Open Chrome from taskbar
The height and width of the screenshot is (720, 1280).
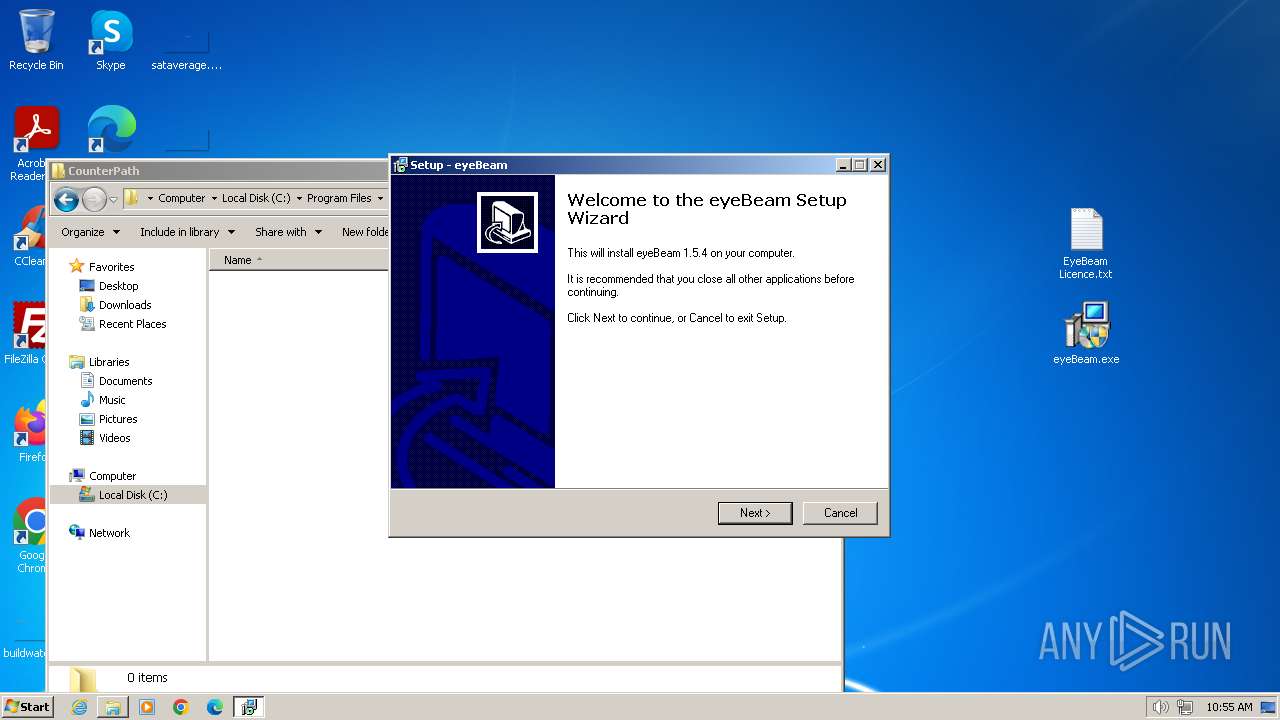[181, 707]
